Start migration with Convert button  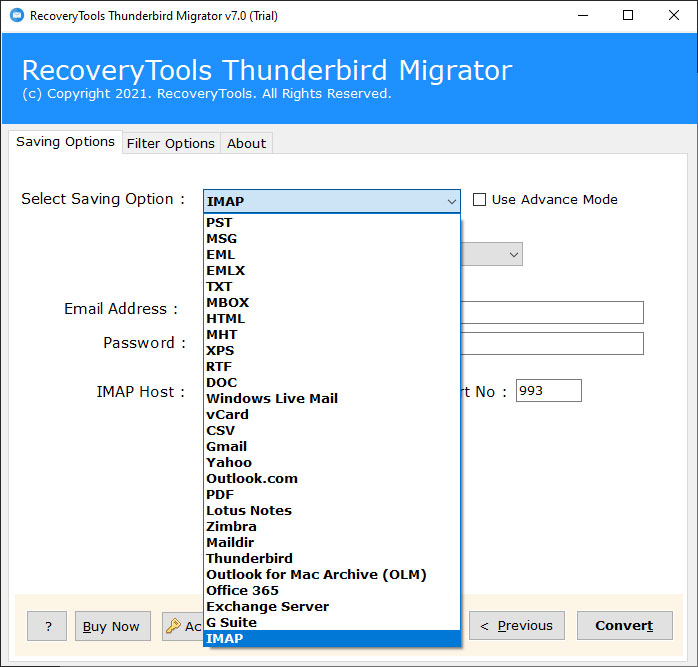click(625, 626)
